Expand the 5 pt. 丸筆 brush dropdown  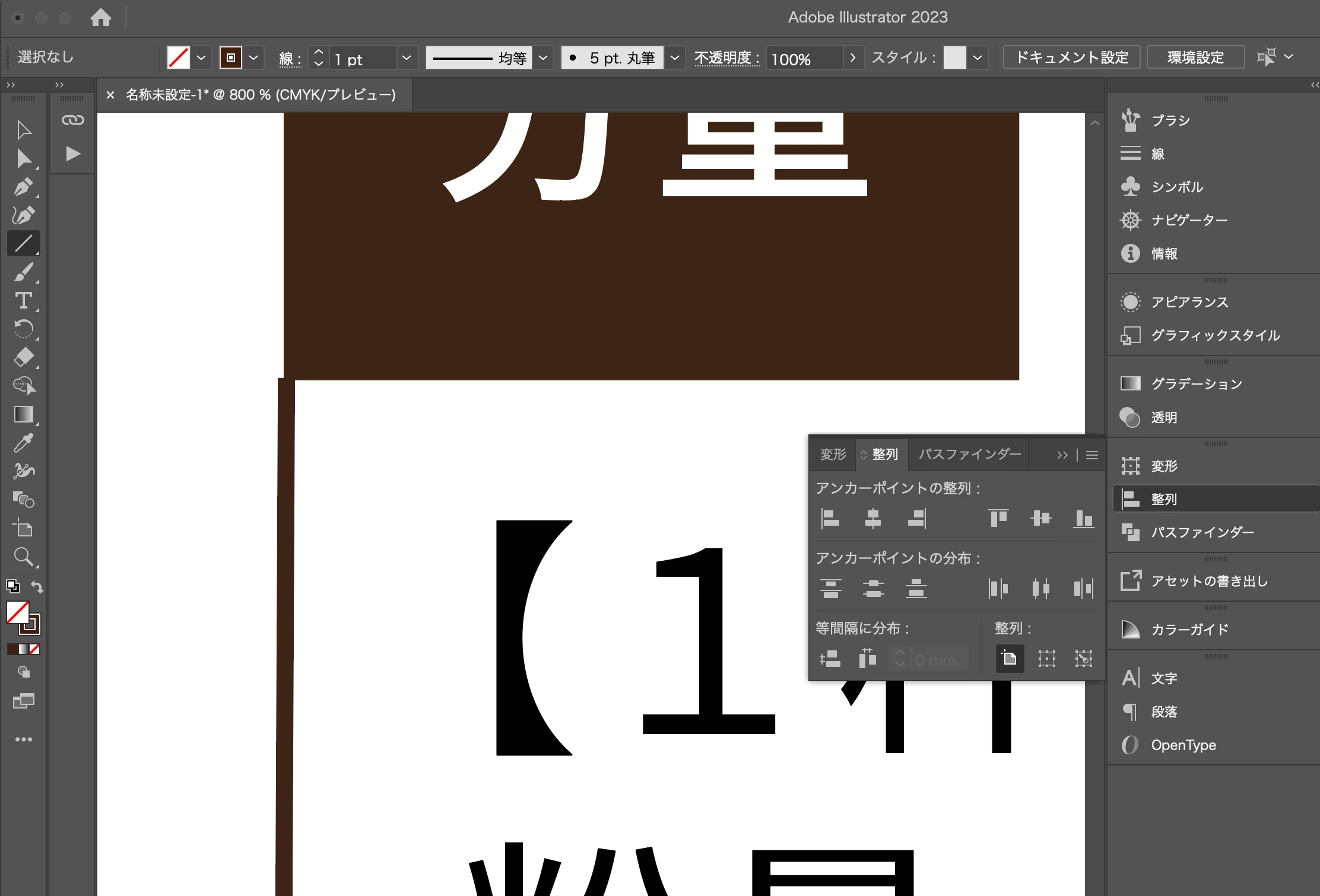click(x=674, y=58)
